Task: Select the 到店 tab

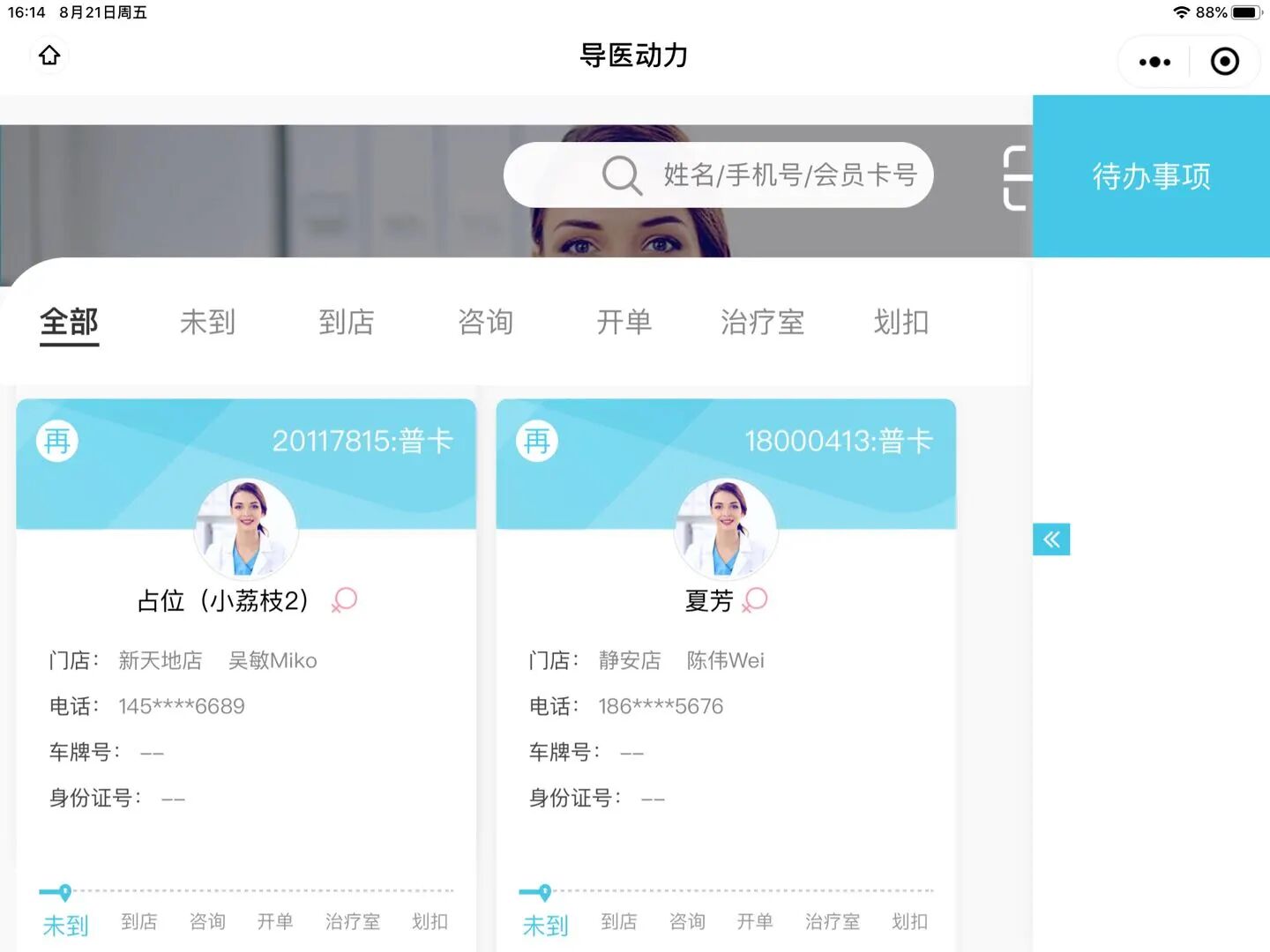Action: pos(347,323)
